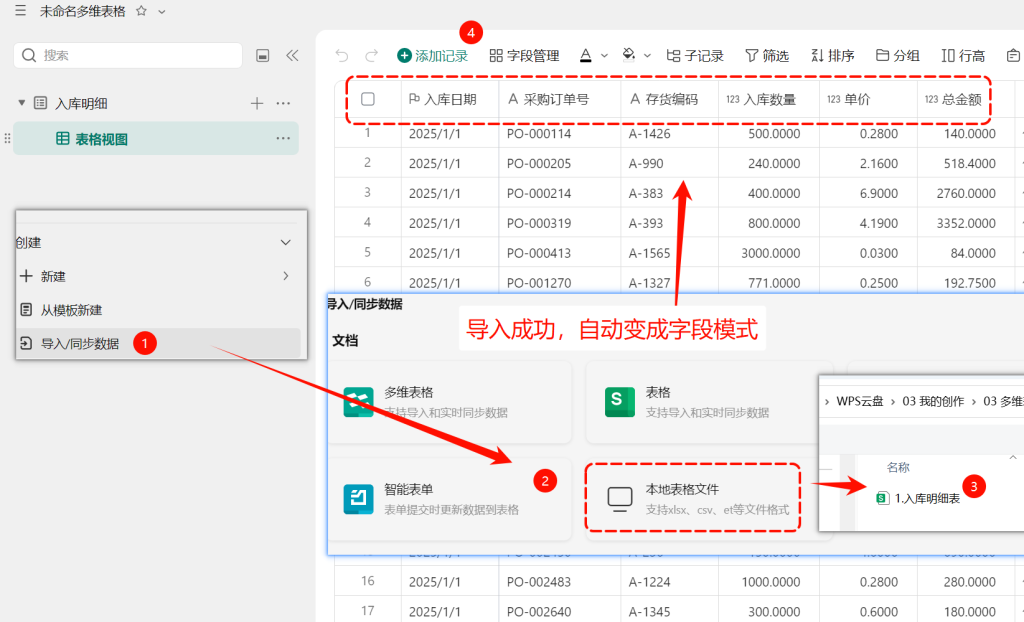Viewport: 1024px width, 622px height.
Task: Add a new view with plus icon
Action: 257,103
